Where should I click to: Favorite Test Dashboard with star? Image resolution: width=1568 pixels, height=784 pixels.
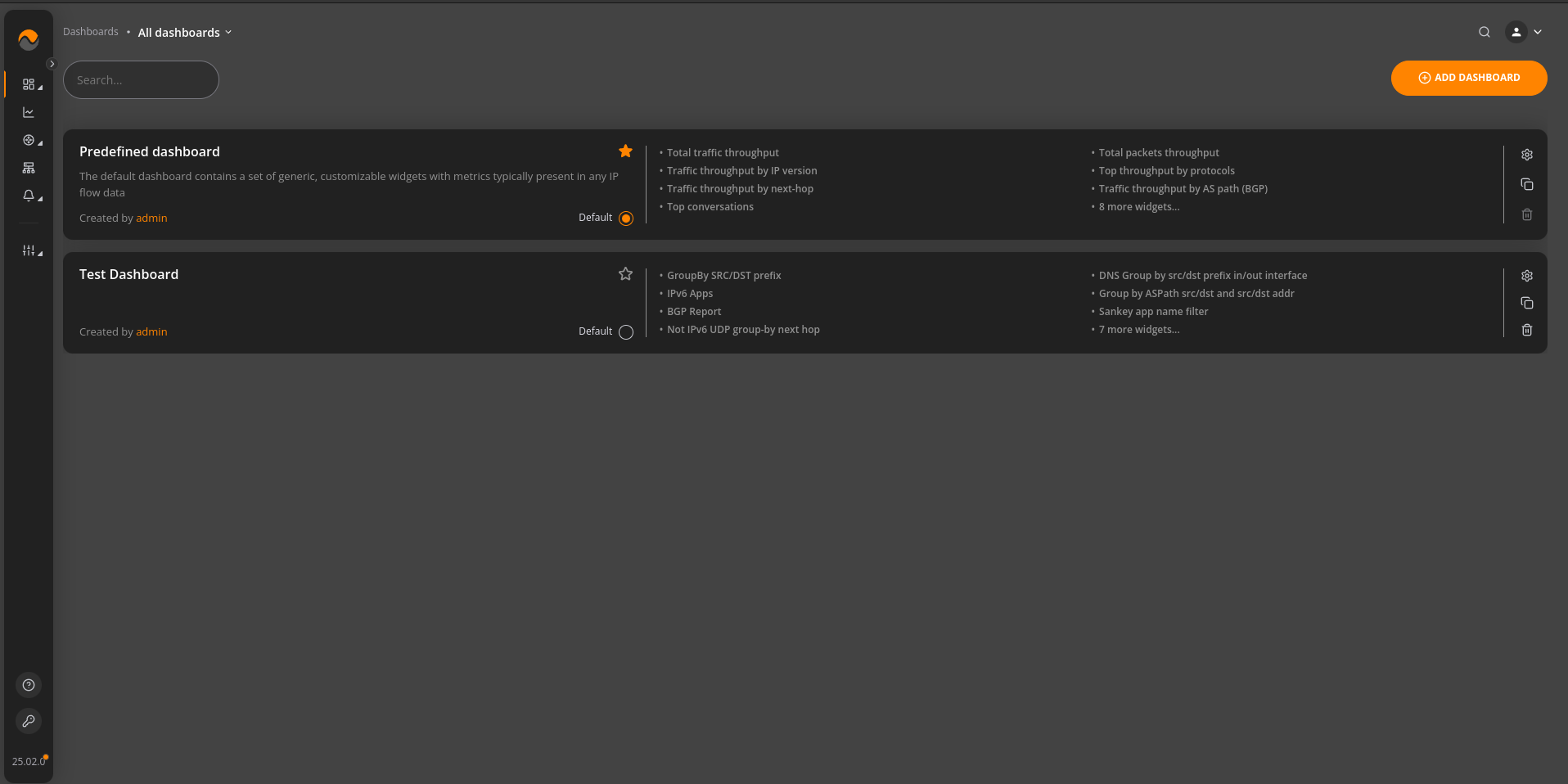pos(626,274)
